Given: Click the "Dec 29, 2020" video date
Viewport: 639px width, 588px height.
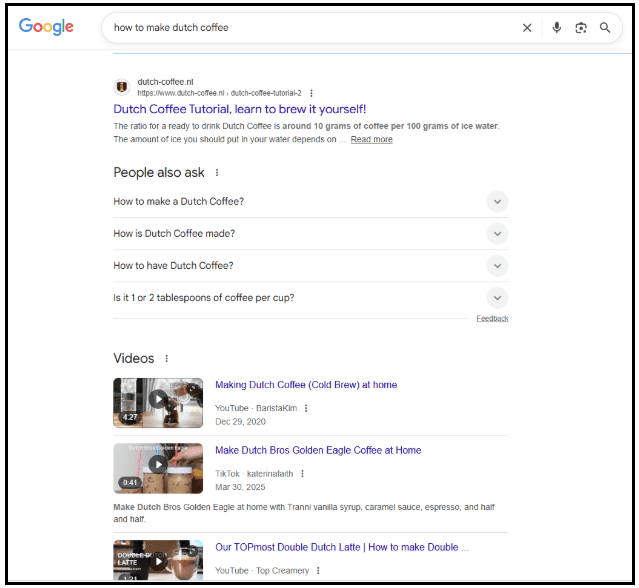Looking at the screenshot, I should [x=240, y=422].
